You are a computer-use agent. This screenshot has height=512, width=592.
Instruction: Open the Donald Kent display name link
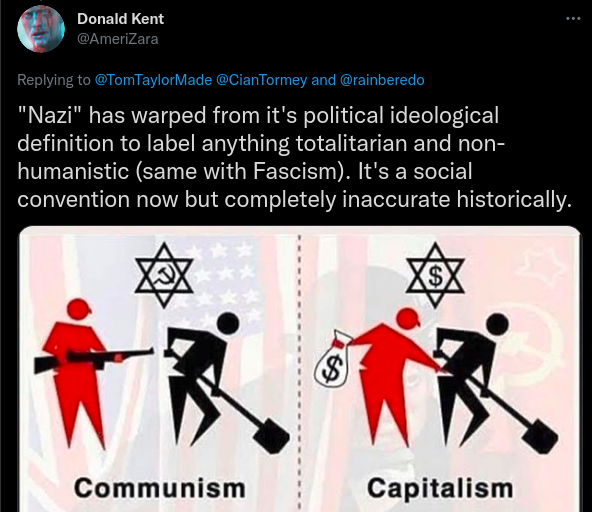click(120, 19)
